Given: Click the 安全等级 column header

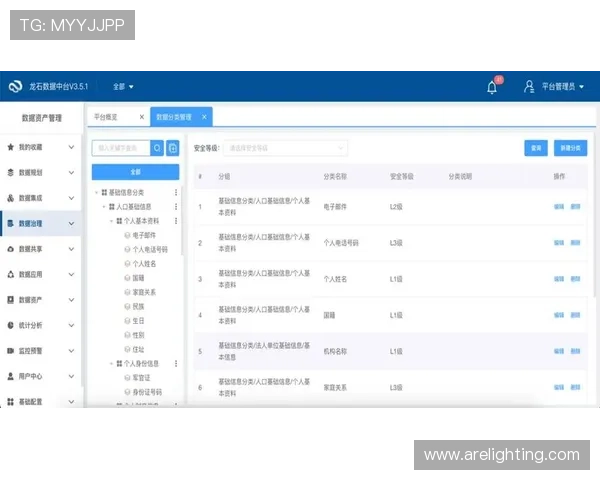Looking at the screenshot, I should (401, 176).
